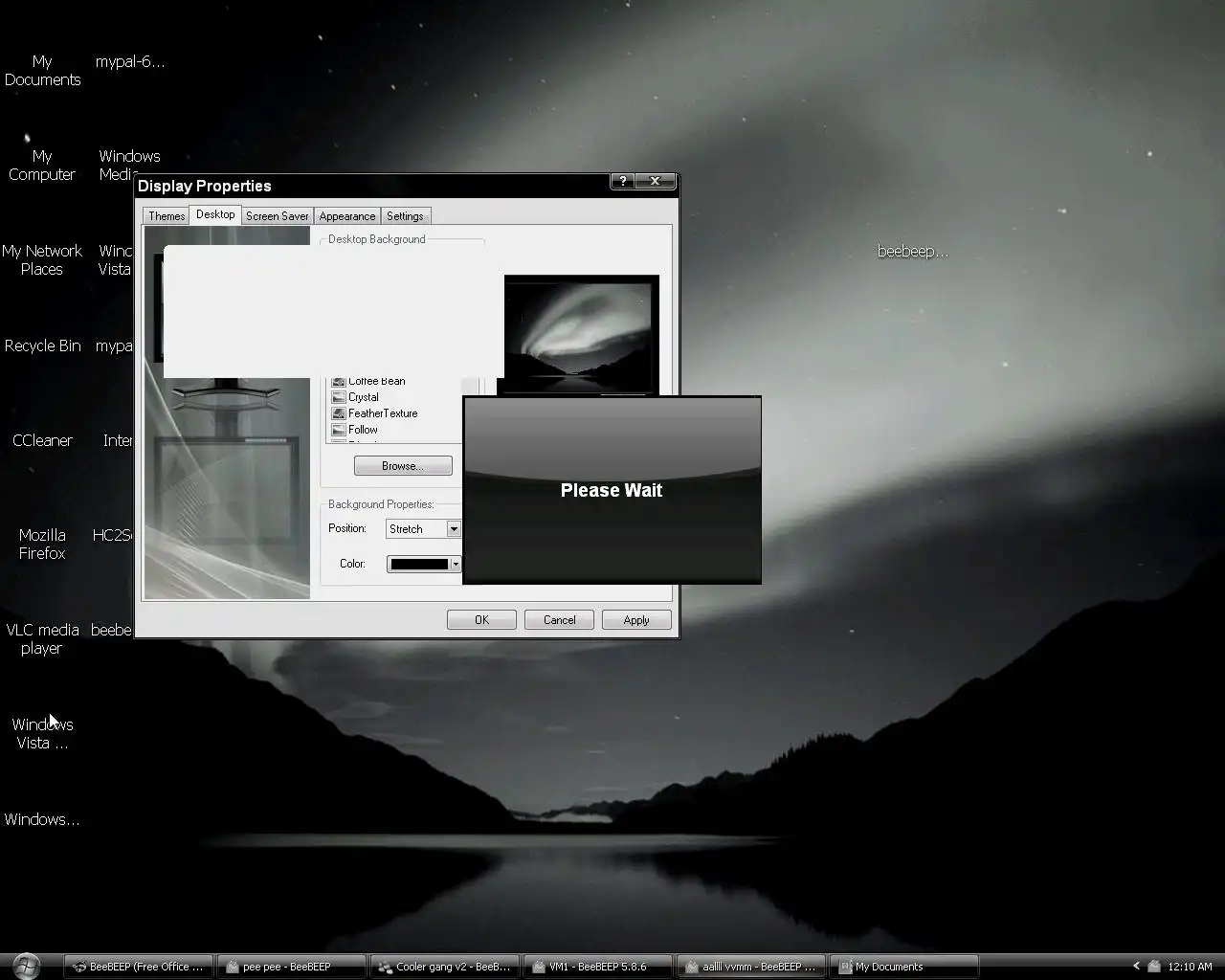Go to the Appearance tab
Screen dimensions: 1225x980
point(347,216)
